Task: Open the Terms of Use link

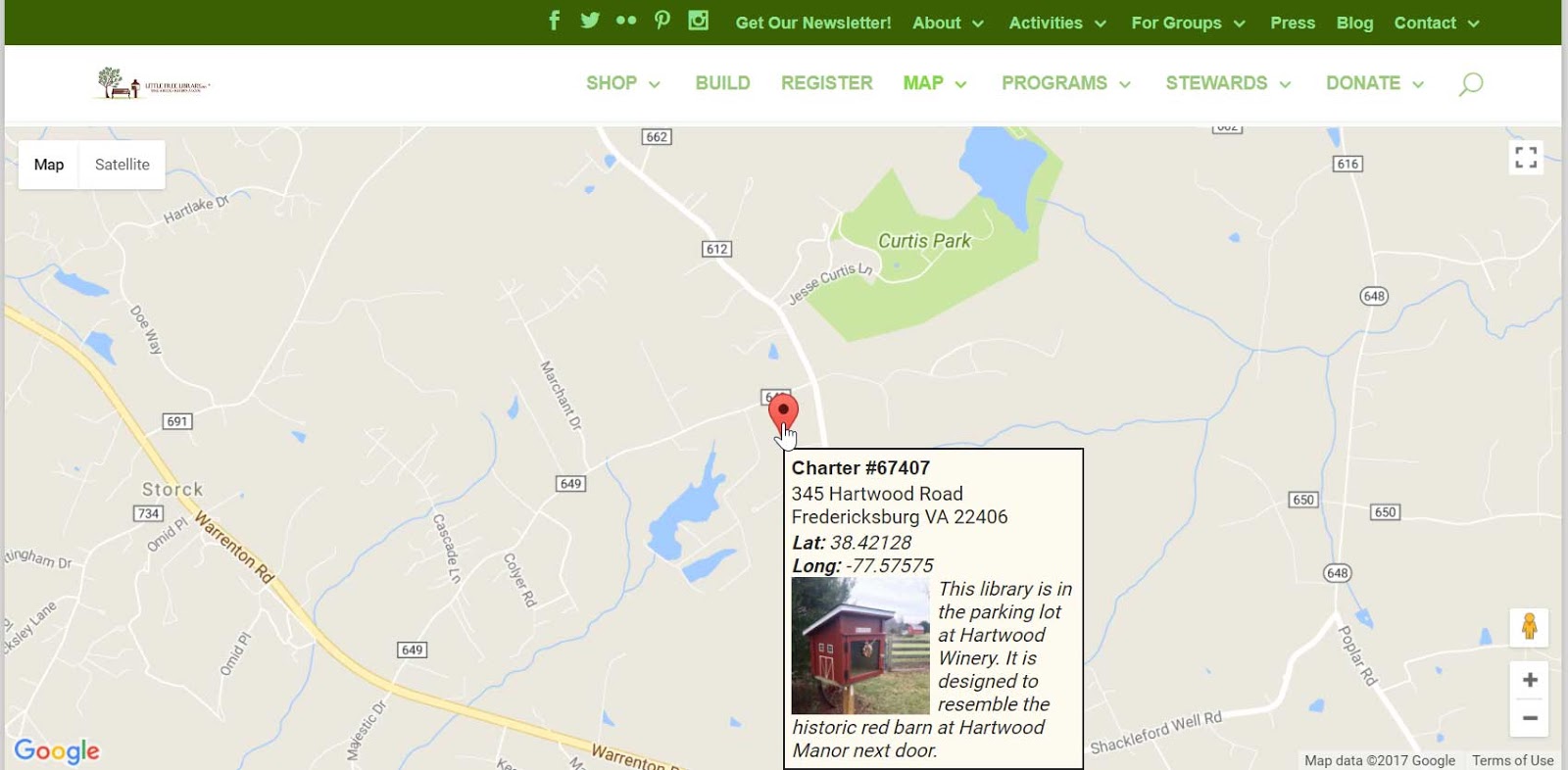Action: (x=1512, y=760)
